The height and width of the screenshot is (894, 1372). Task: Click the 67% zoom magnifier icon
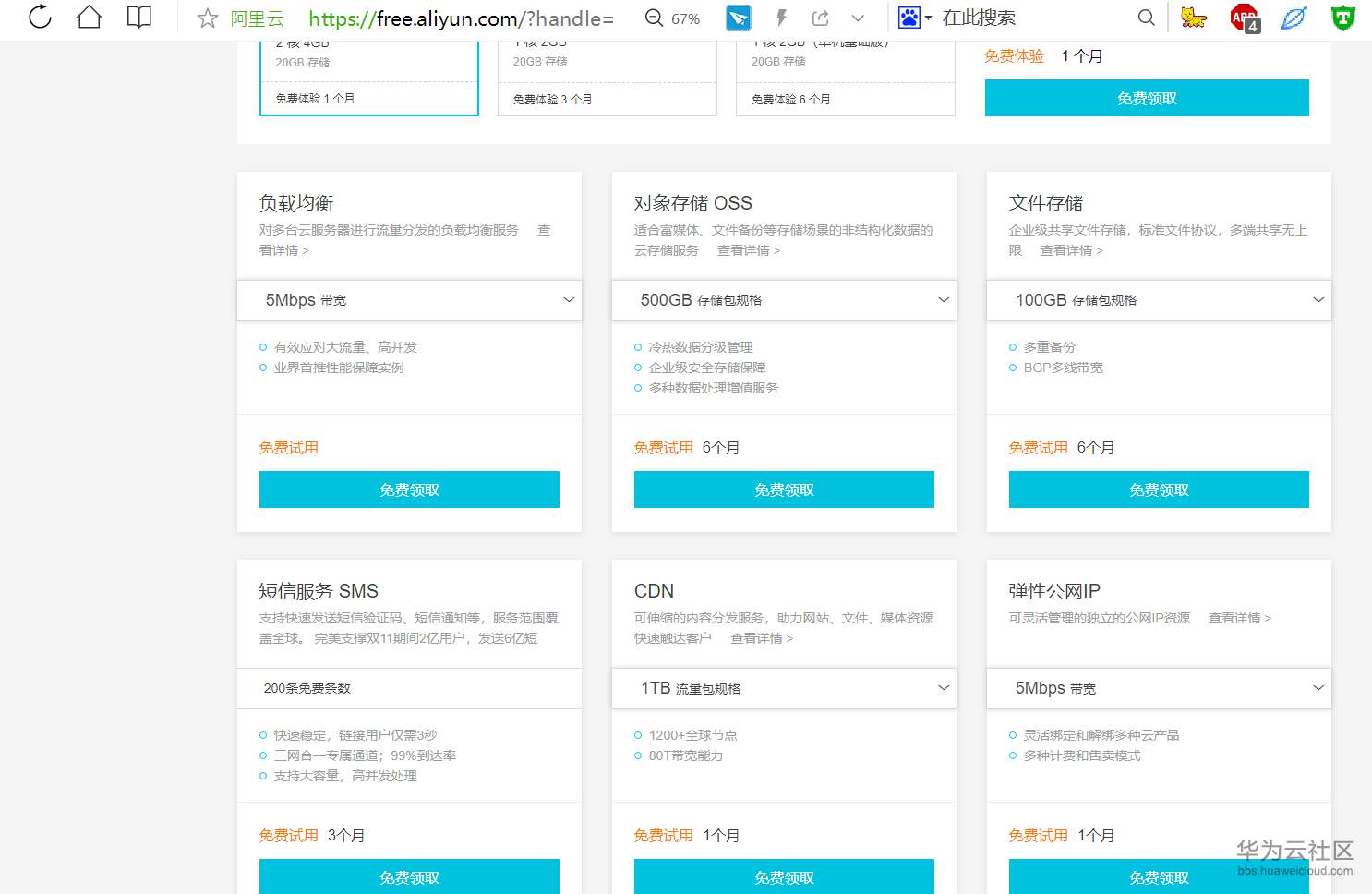(655, 18)
